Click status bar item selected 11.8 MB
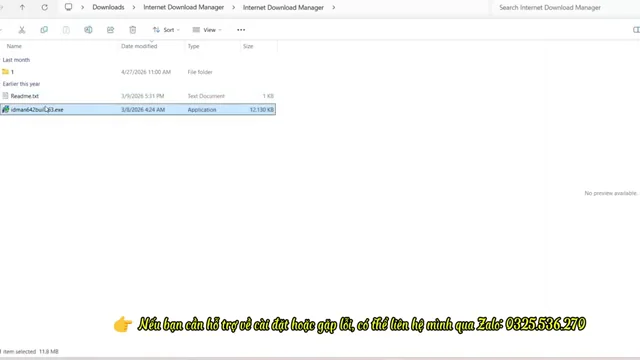Screen dimensions: 640x360 (x=30, y=351)
